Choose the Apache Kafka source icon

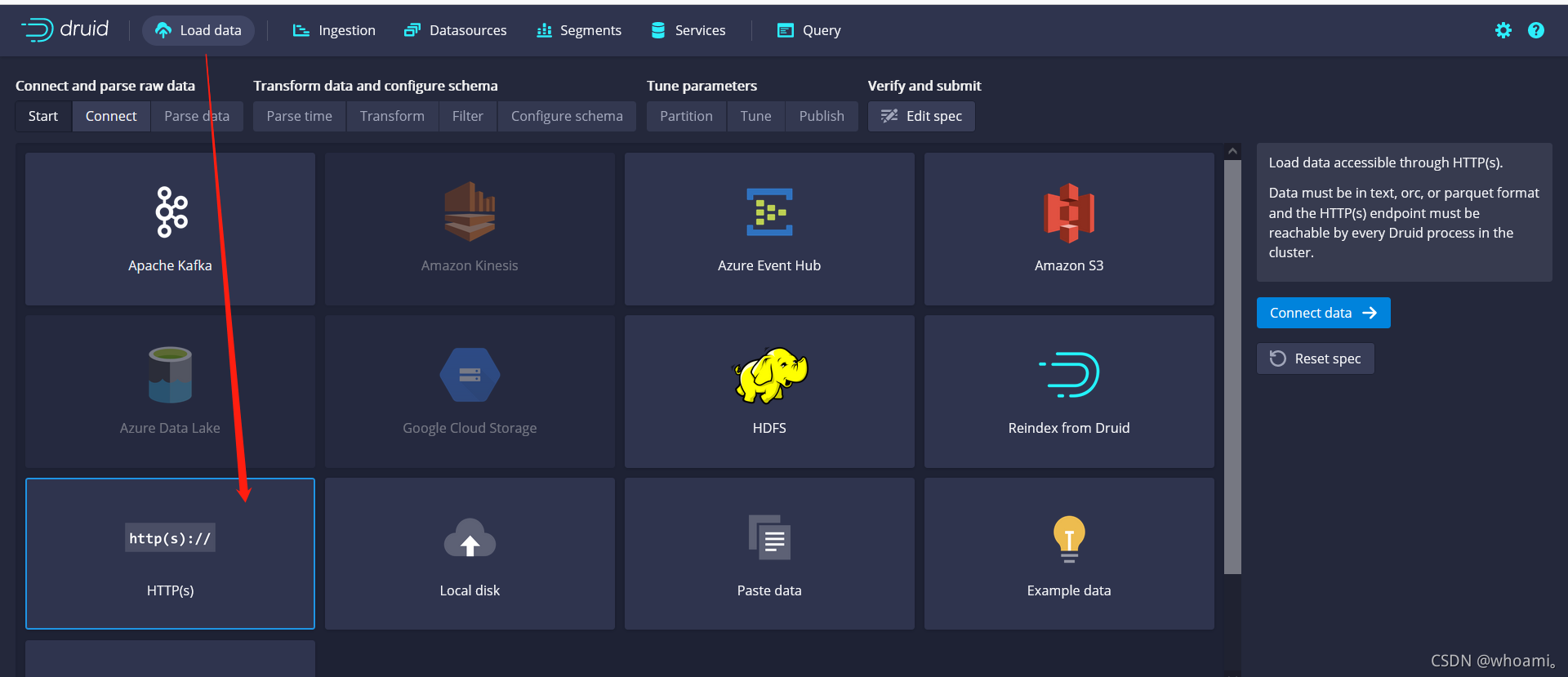171,212
